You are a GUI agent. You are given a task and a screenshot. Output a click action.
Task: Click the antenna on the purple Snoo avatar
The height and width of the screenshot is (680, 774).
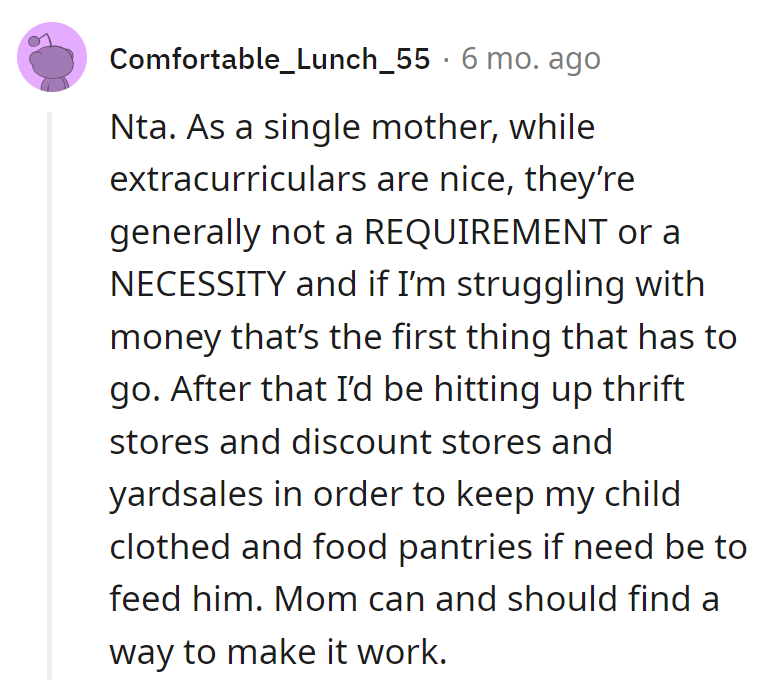pyautogui.click(x=35, y=40)
